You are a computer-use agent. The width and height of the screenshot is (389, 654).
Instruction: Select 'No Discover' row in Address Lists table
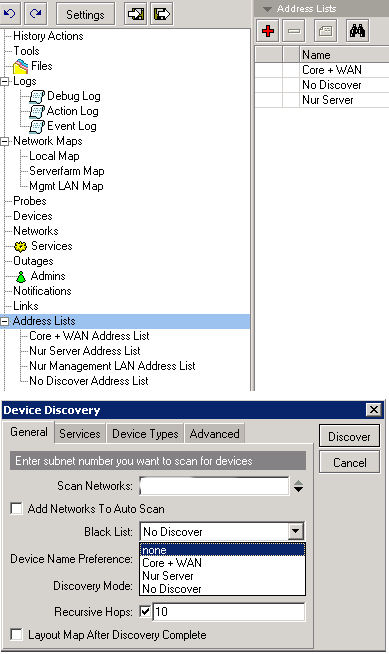pyautogui.click(x=322, y=85)
